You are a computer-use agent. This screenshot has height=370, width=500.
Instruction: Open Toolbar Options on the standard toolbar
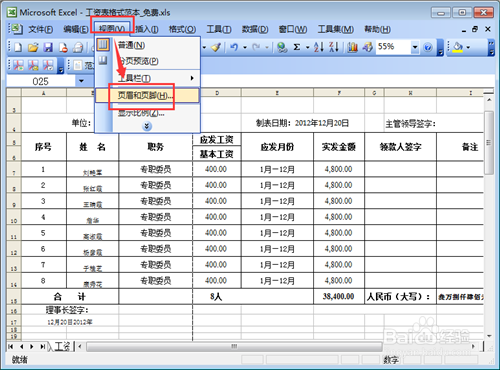[440, 48]
